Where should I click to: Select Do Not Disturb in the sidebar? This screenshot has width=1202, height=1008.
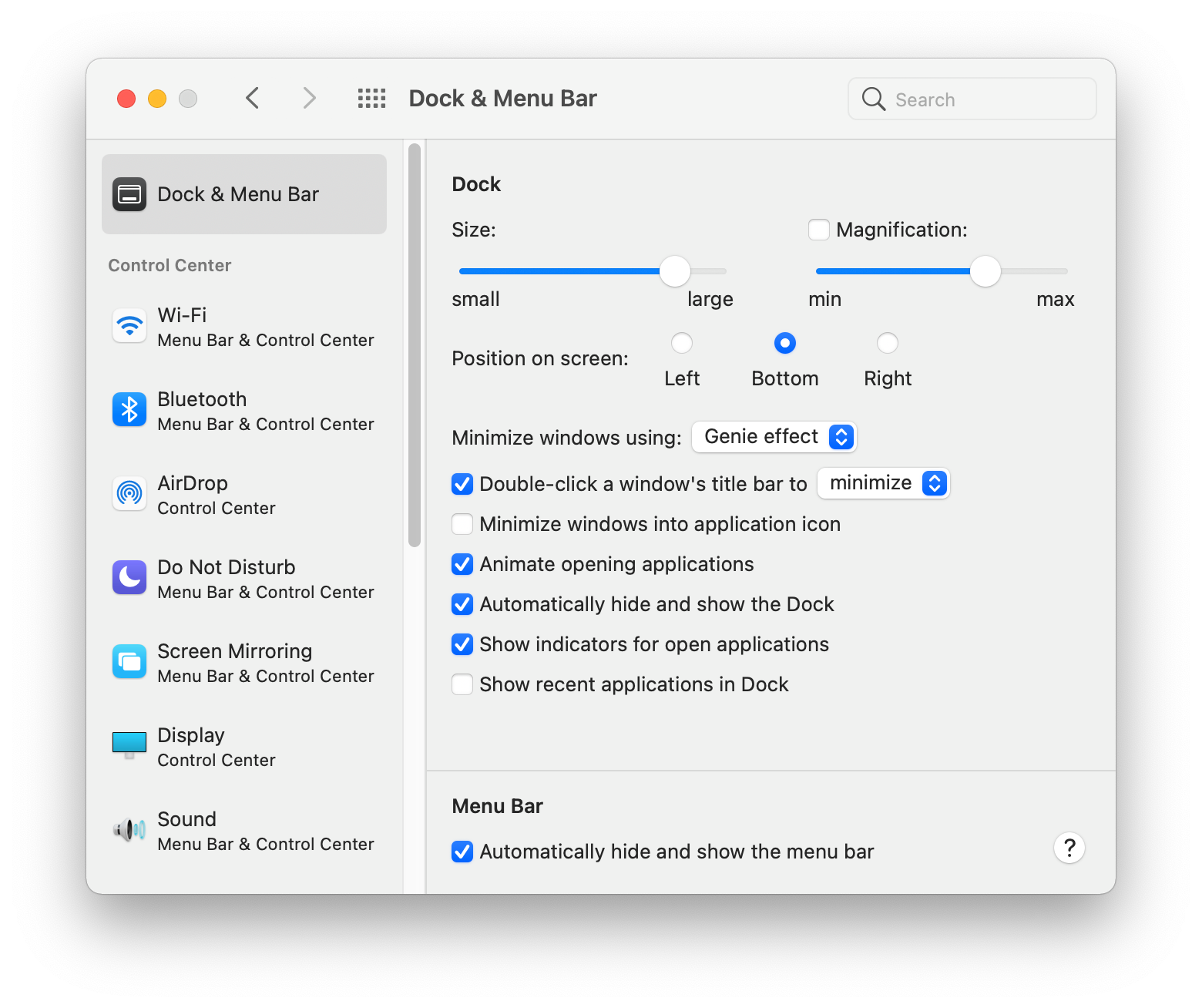244,579
